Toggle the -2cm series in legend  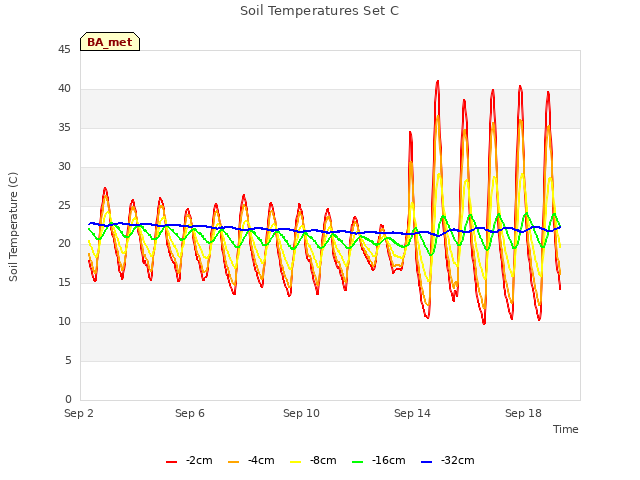click(x=189, y=461)
